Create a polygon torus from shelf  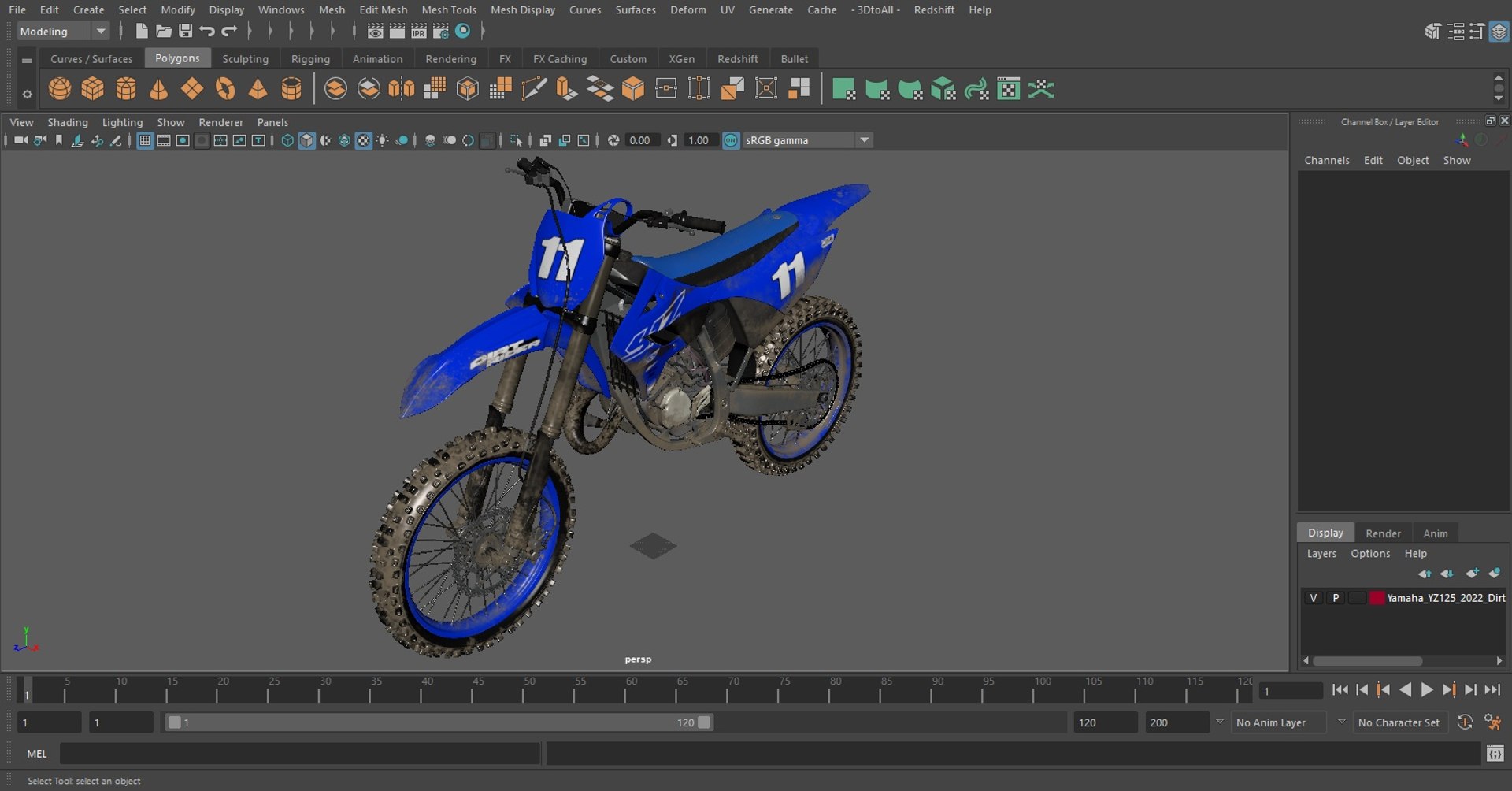click(225, 89)
